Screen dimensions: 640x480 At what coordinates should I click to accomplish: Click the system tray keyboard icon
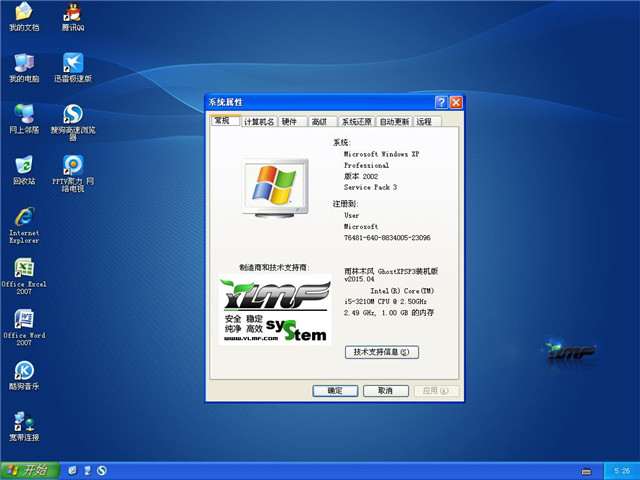587,471
